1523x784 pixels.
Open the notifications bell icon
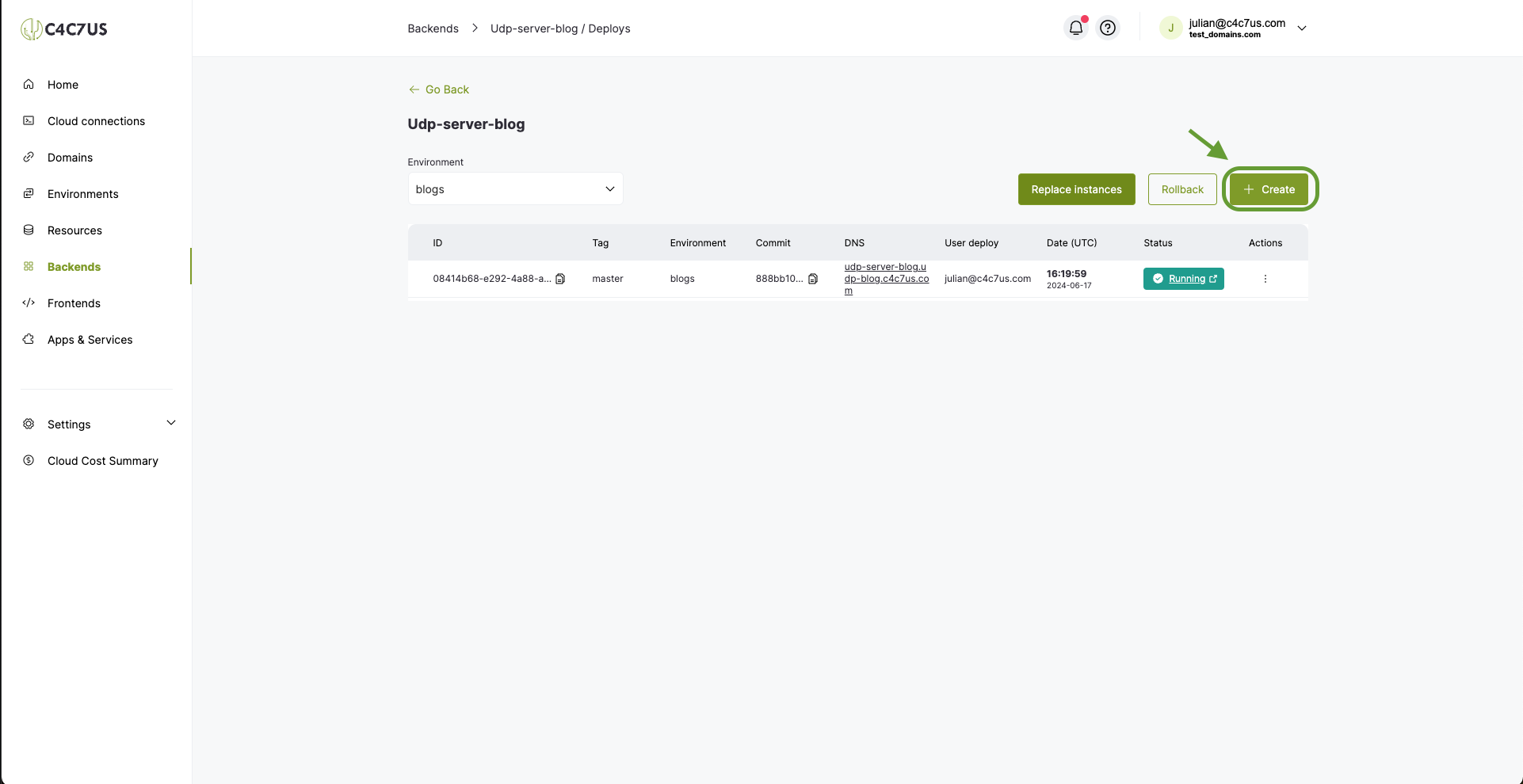[x=1075, y=28]
